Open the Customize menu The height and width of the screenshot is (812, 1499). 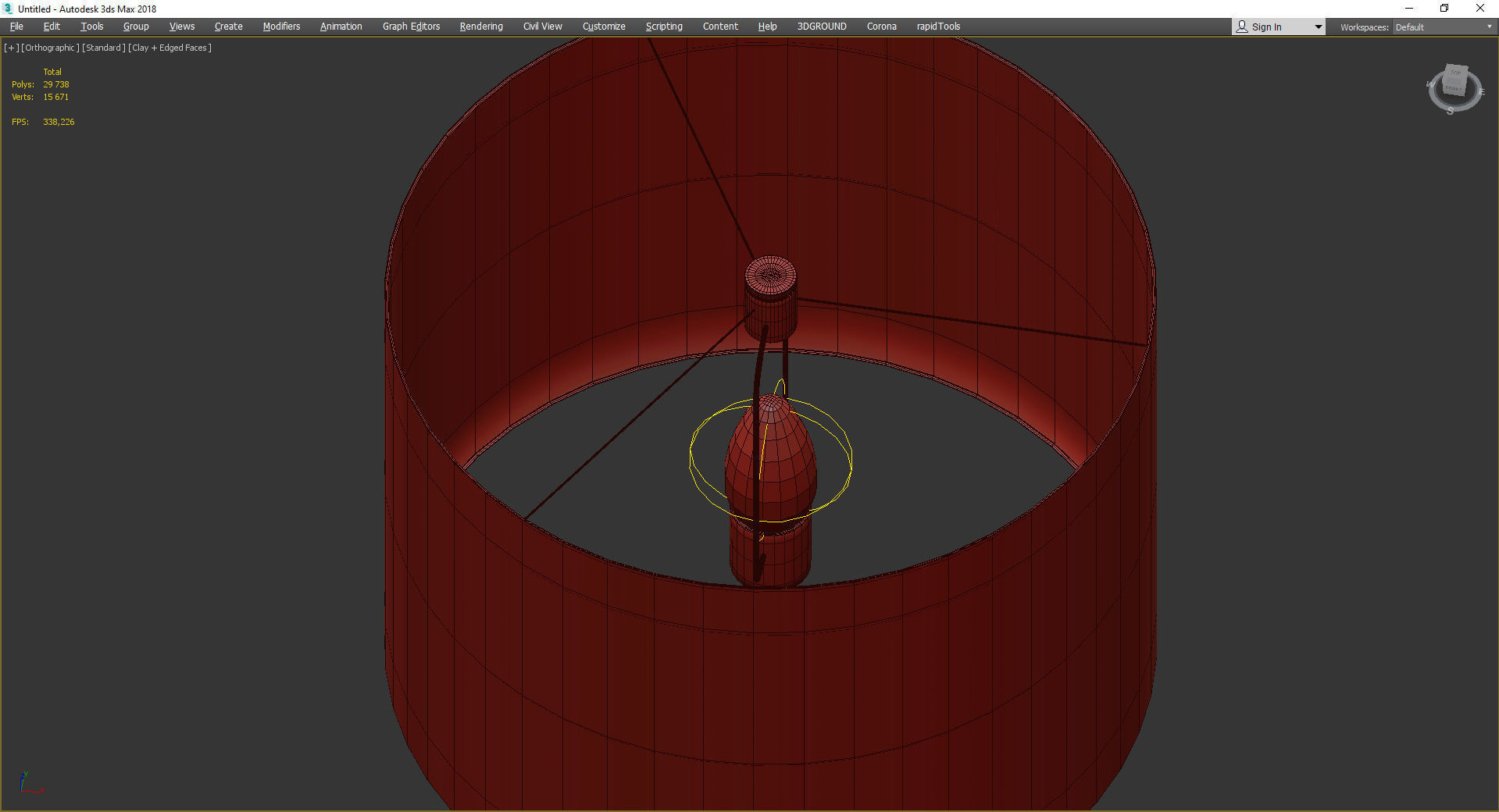[604, 27]
